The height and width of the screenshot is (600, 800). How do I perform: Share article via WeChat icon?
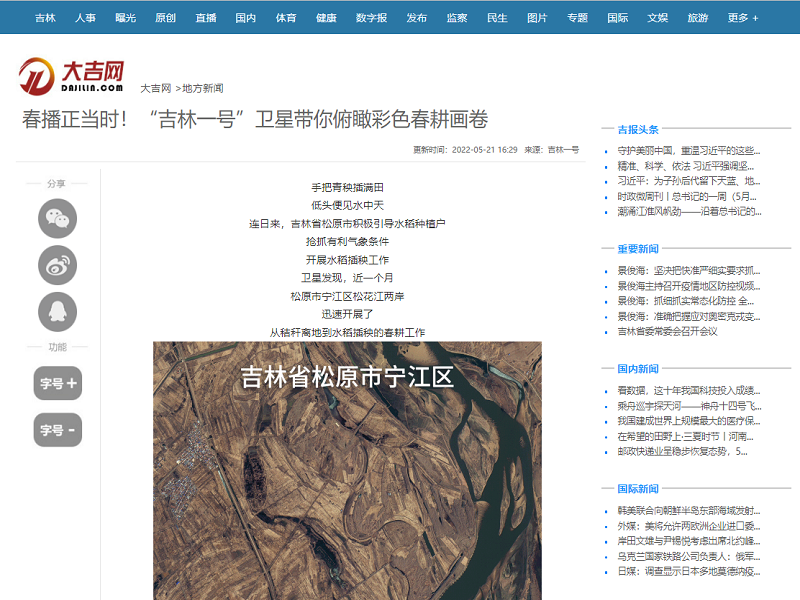pyautogui.click(x=57, y=218)
